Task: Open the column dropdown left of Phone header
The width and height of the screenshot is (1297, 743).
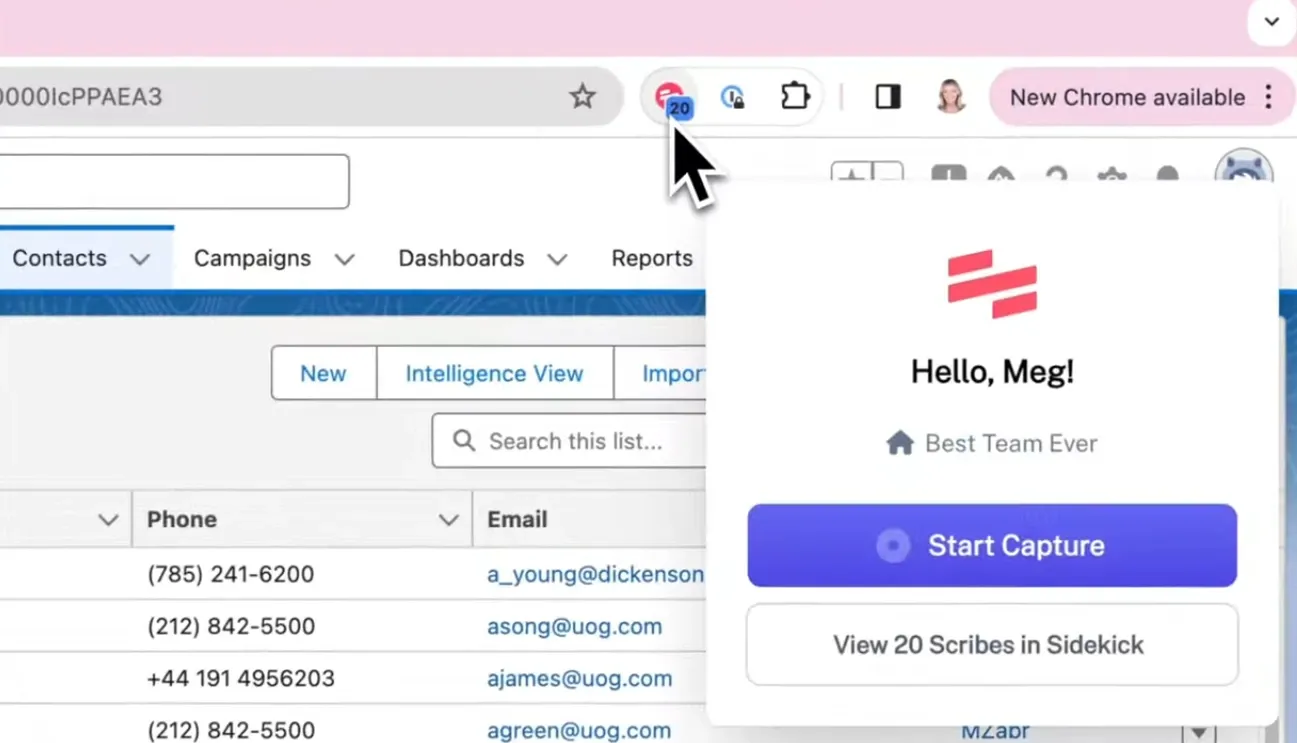Action: 108,519
